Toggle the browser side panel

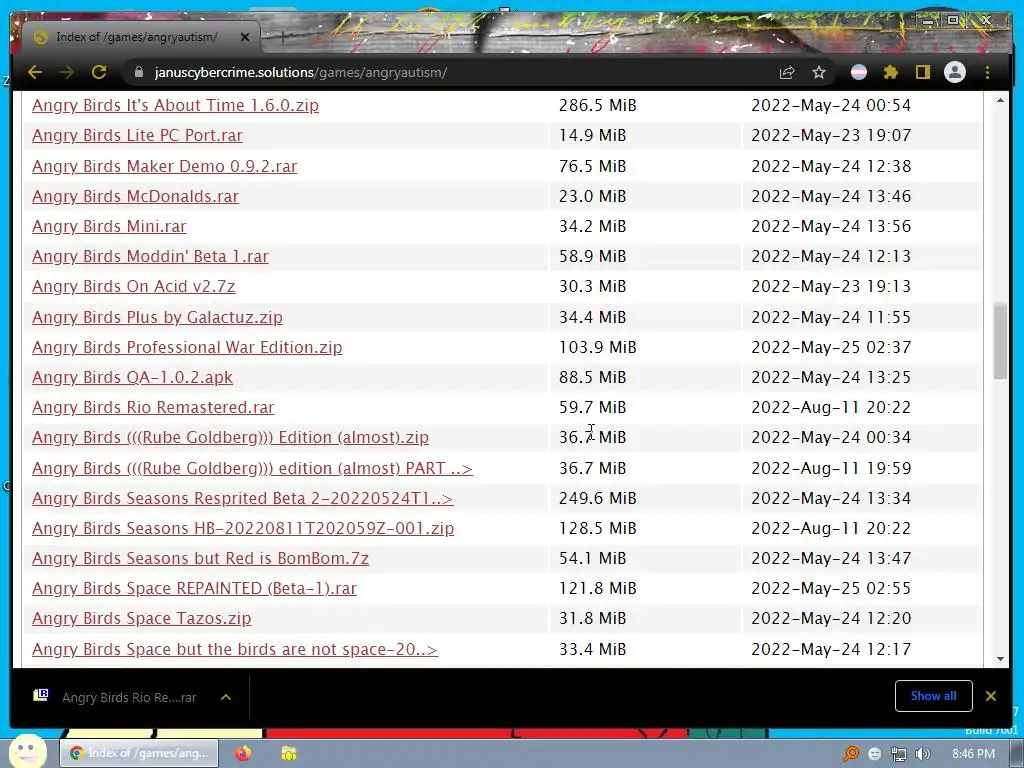pos(922,72)
